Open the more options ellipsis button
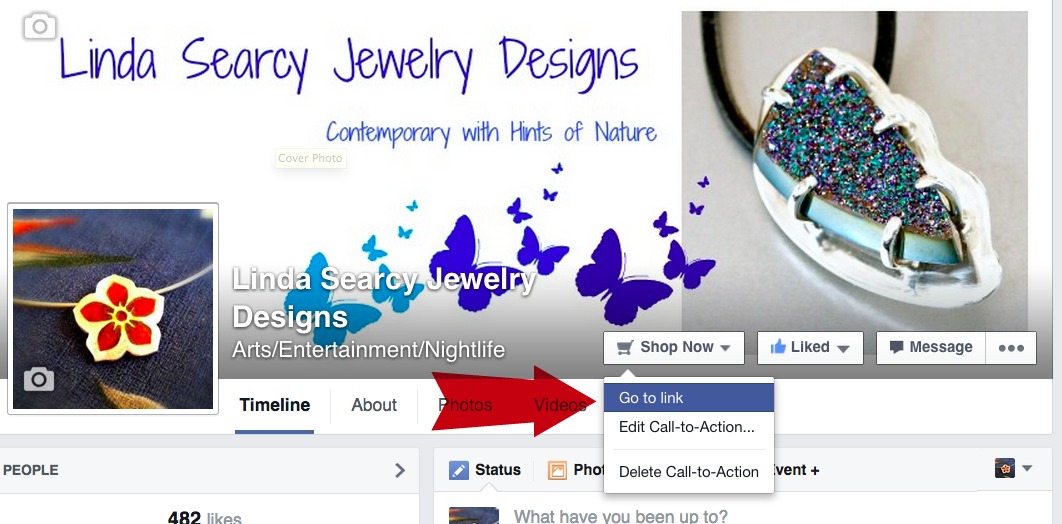 [1011, 347]
